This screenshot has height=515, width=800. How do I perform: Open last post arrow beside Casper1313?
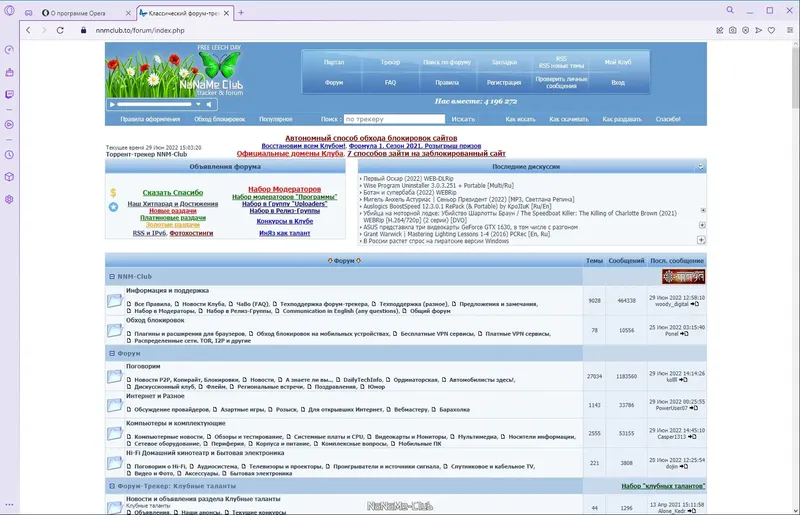(x=692, y=437)
